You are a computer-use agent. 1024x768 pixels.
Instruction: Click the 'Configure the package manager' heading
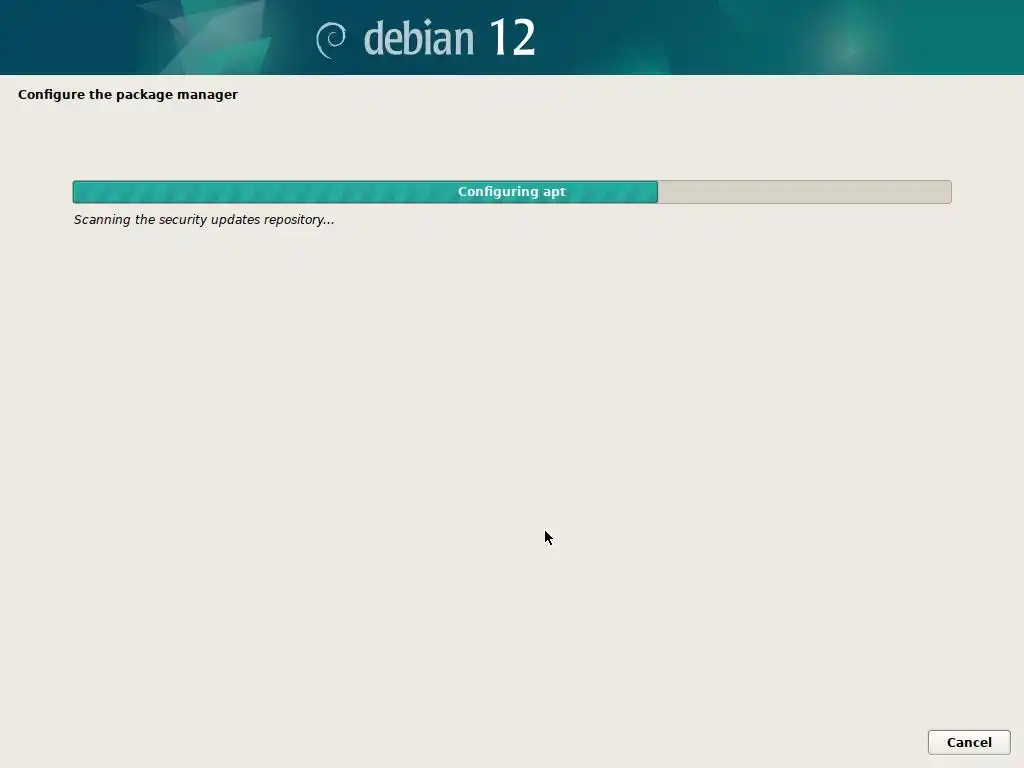(128, 95)
